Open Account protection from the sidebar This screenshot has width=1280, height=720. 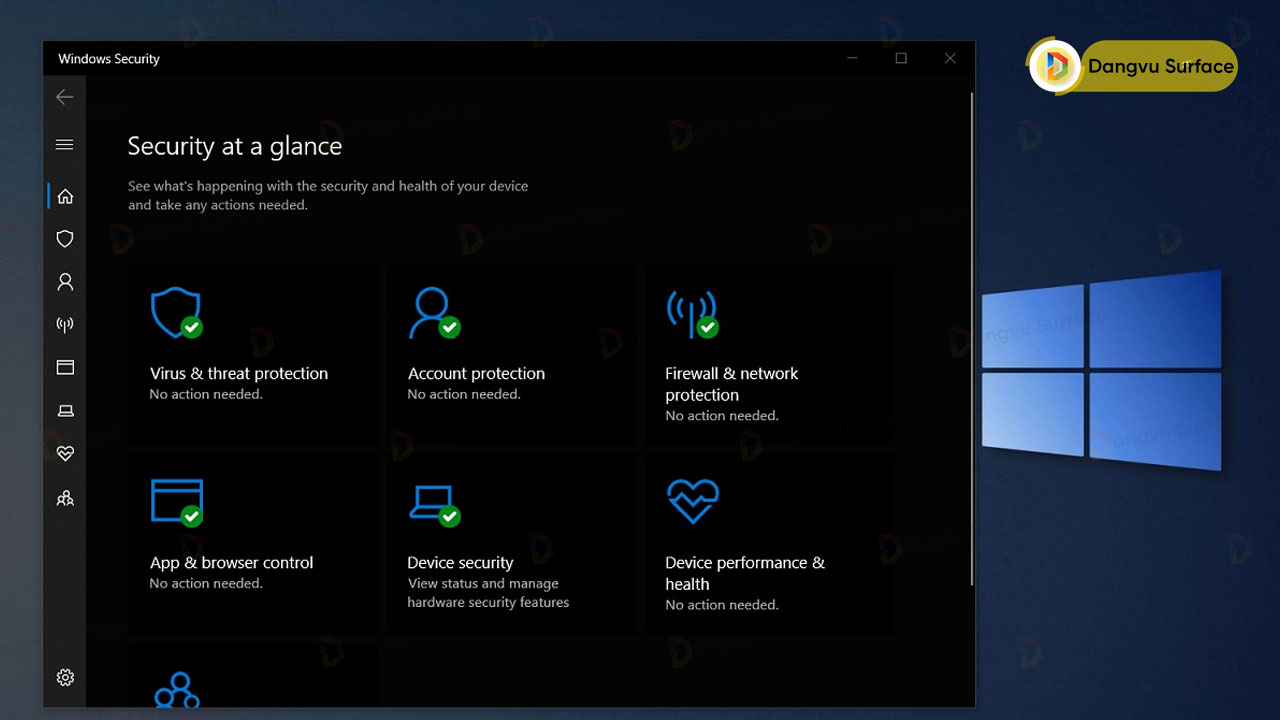[64, 281]
